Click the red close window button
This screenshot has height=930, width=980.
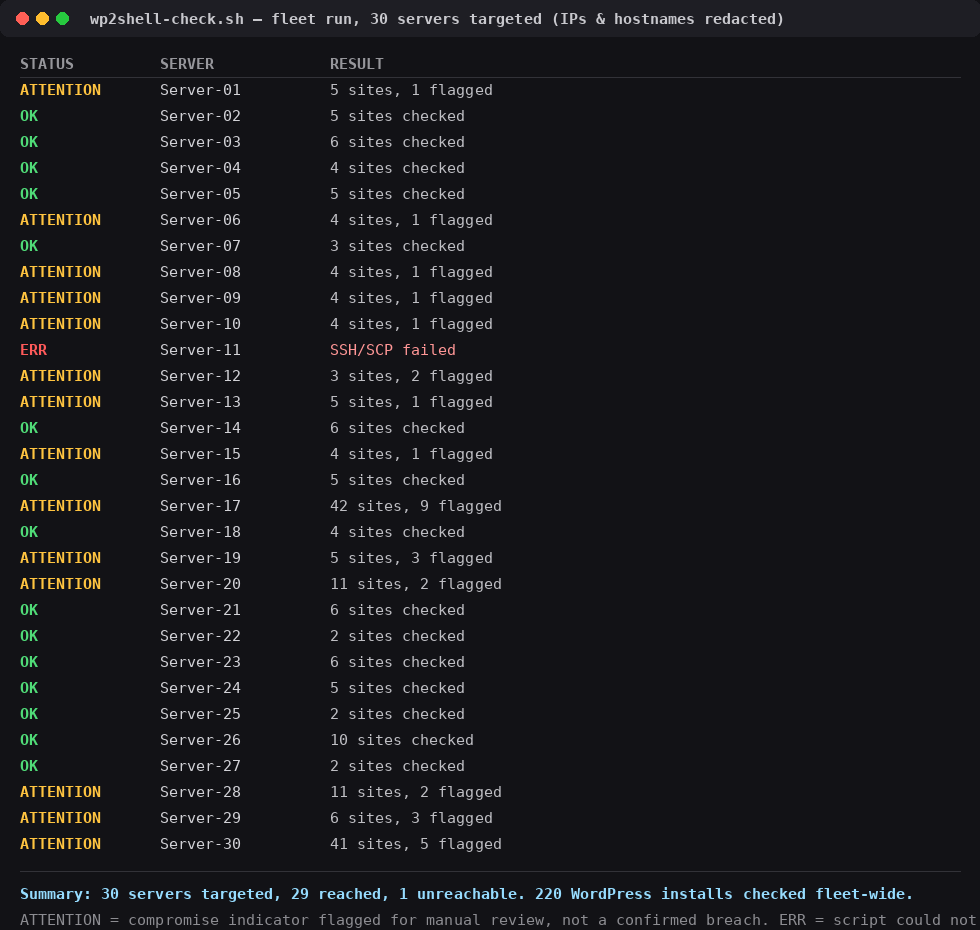(22, 19)
